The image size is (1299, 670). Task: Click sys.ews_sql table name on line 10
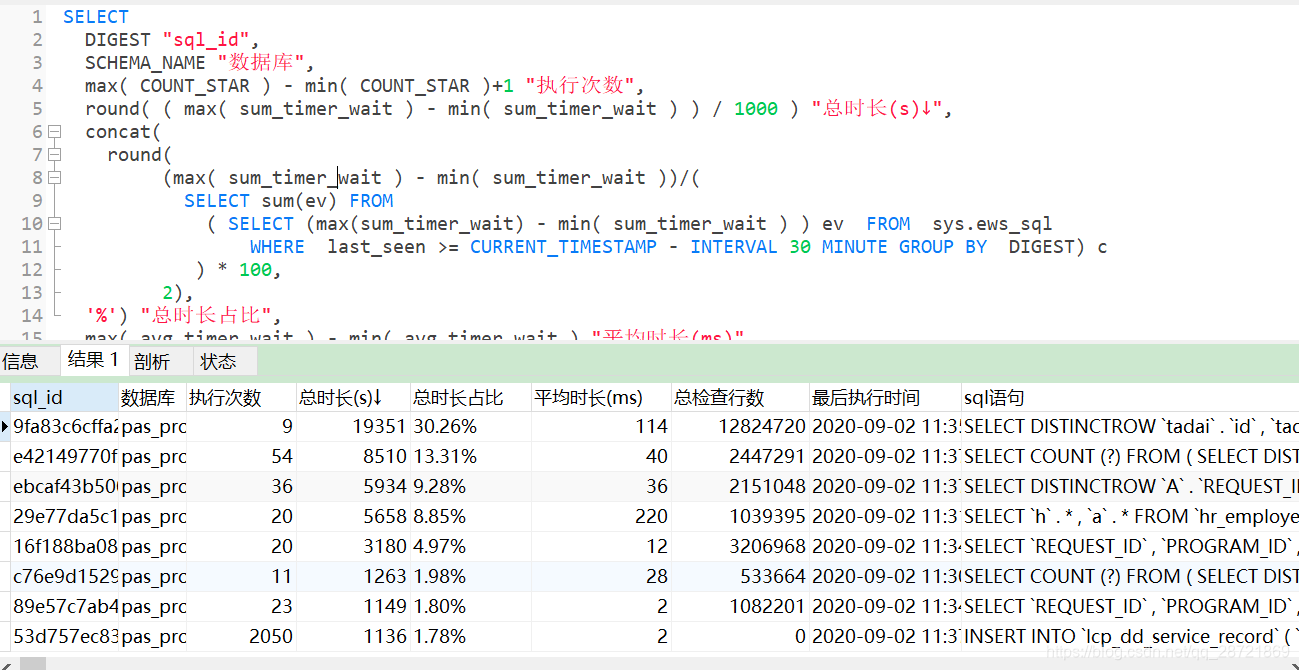992,224
